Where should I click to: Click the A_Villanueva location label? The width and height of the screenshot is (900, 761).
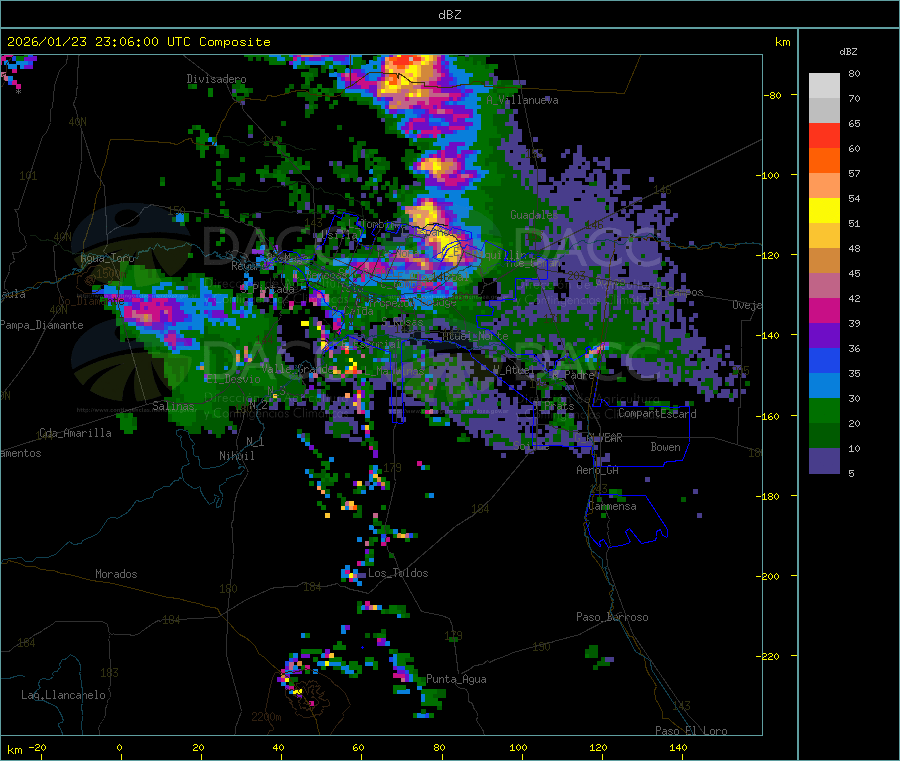coord(522,100)
